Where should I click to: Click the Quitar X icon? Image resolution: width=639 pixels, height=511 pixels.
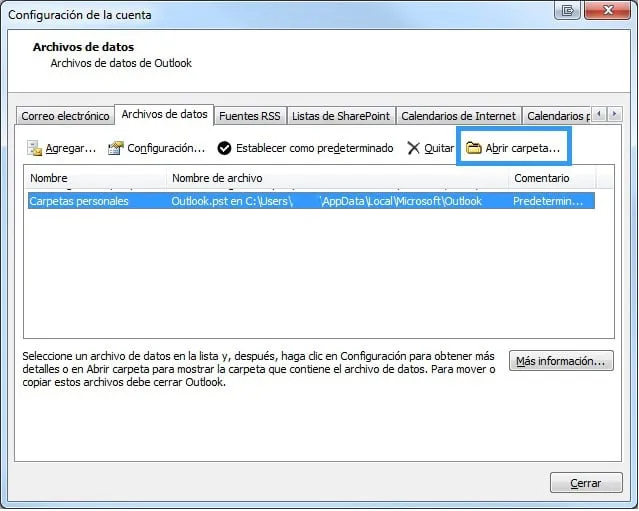tap(413, 149)
